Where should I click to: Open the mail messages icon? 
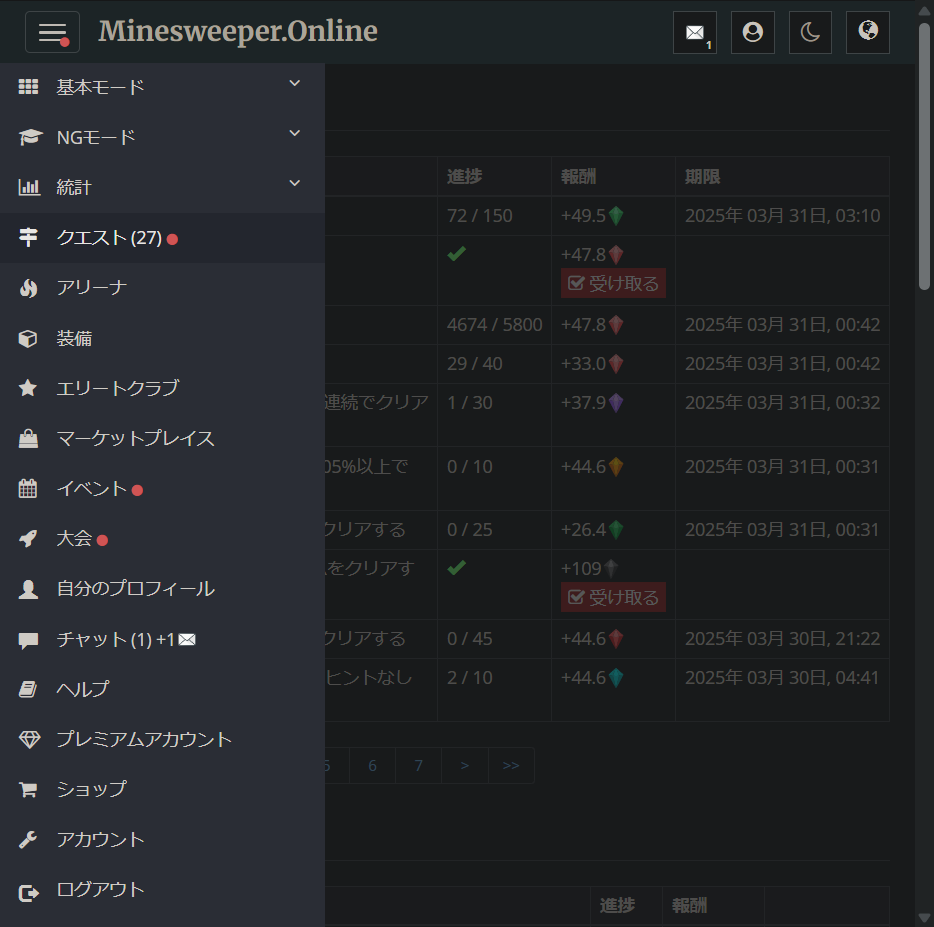(x=694, y=32)
